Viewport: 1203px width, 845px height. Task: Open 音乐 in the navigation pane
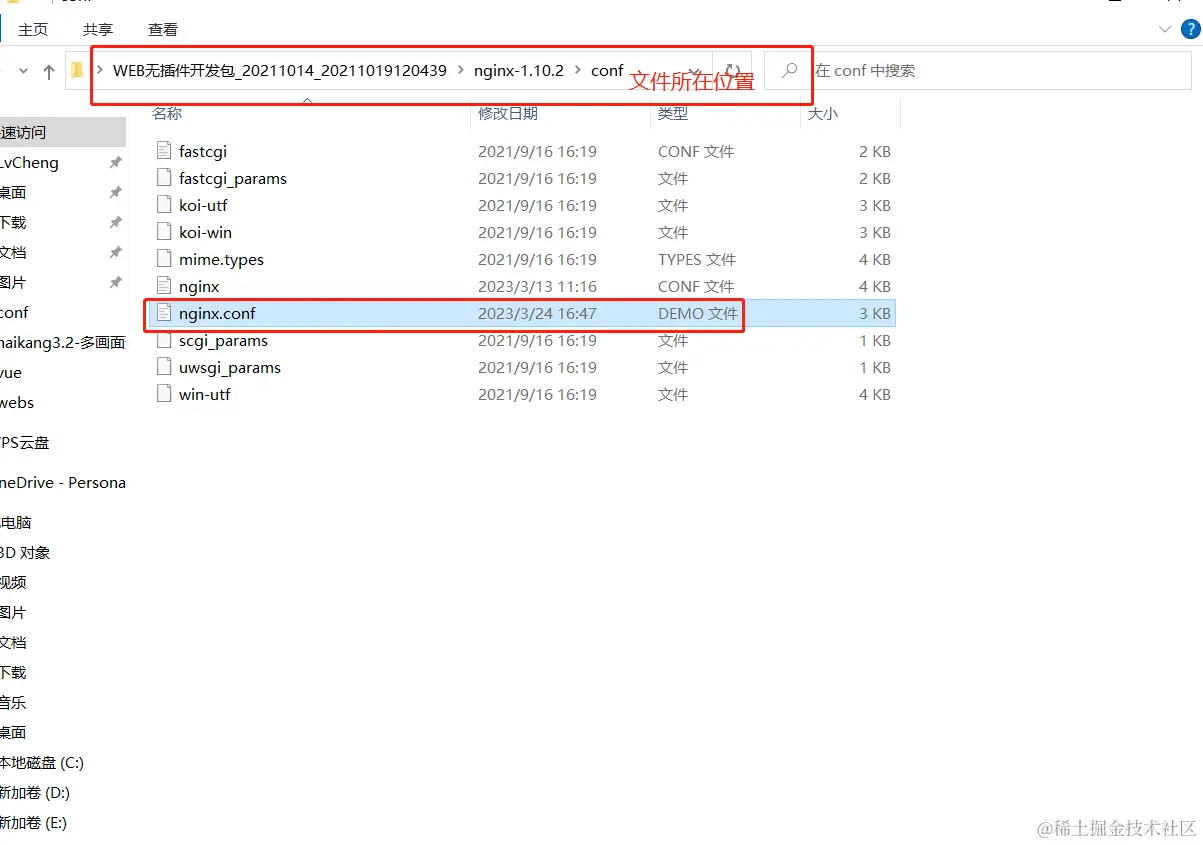[x=13, y=702]
